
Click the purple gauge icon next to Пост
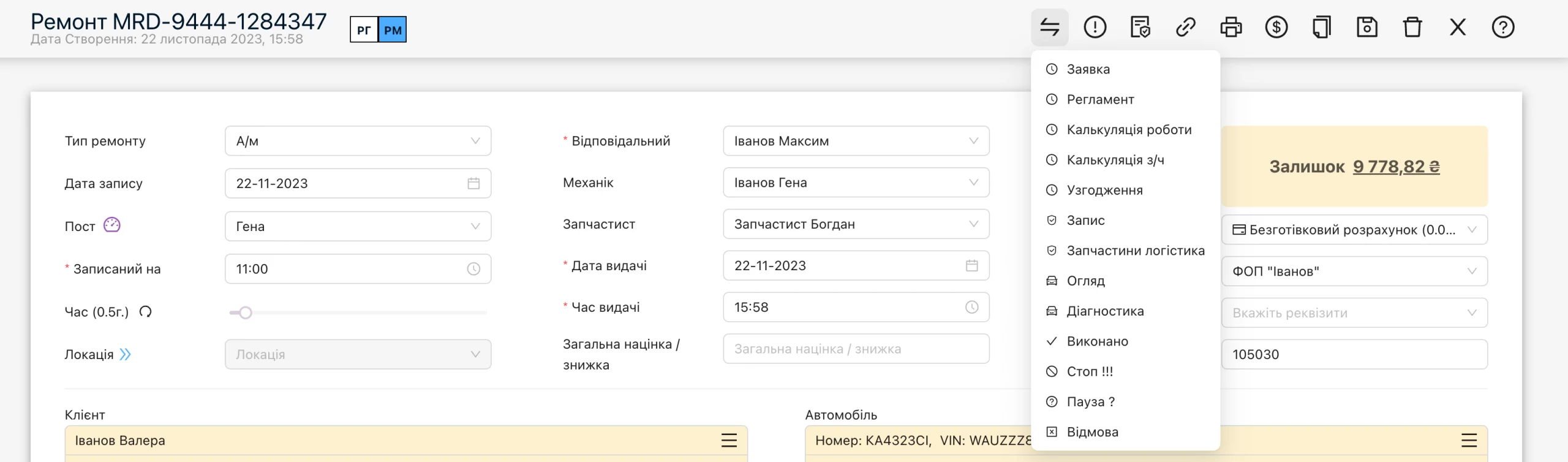111,225
